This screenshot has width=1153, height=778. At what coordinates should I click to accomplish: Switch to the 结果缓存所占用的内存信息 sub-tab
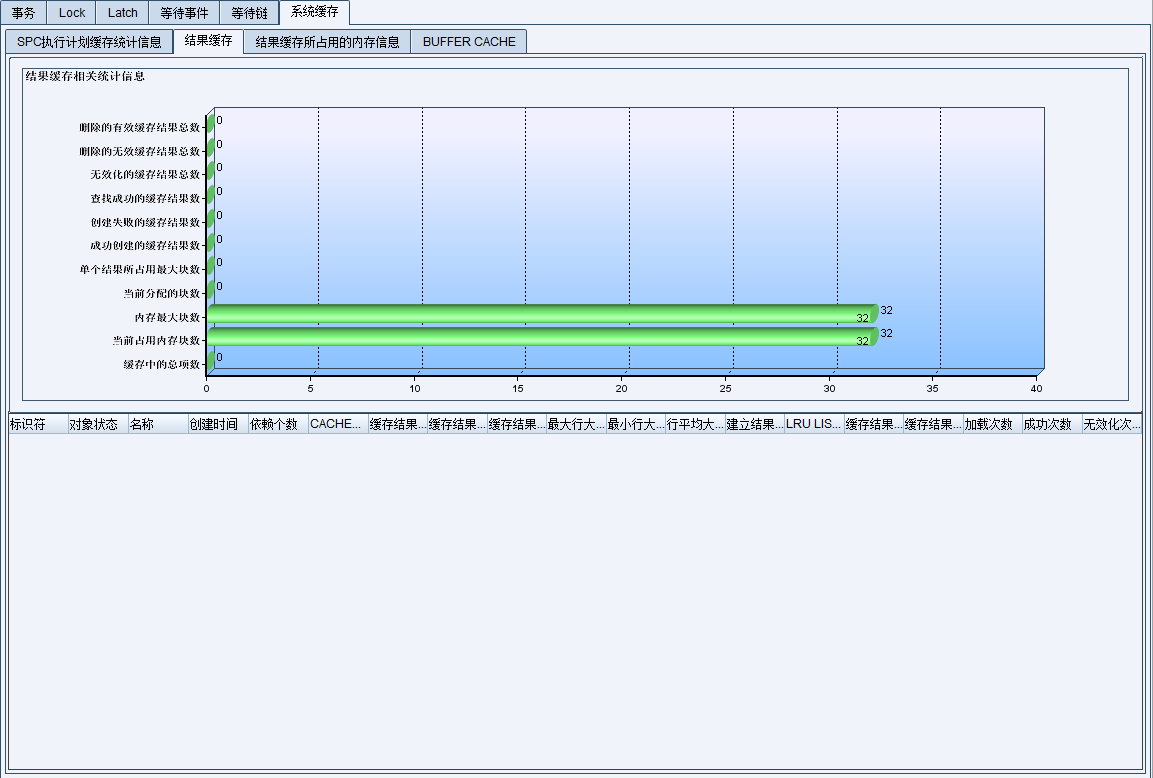327,42
